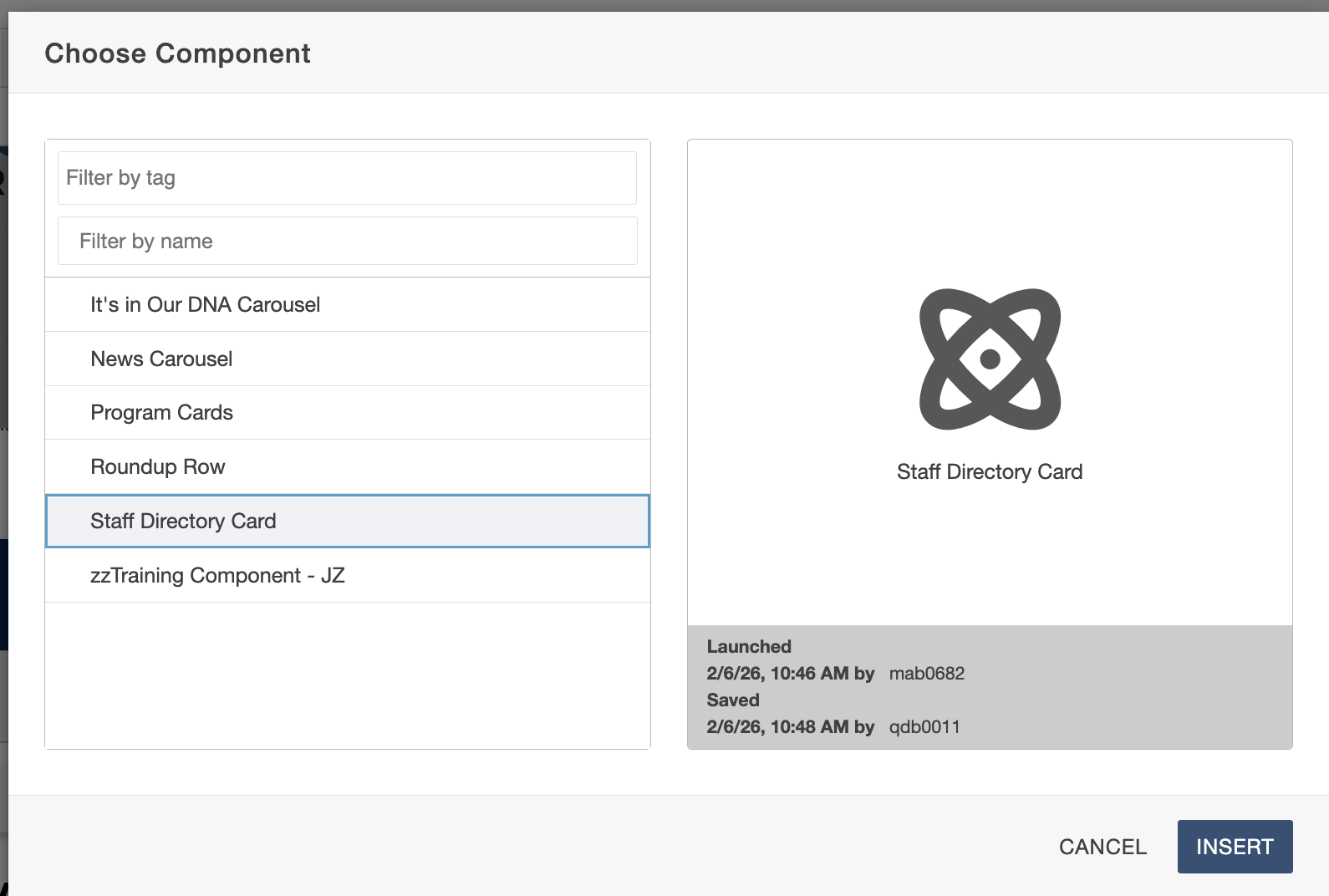Image resolution: width=1329 pixels, height=896 pixels.
Task: Cancel the Choose Component dialog
Action: [x=1102, y=847]
